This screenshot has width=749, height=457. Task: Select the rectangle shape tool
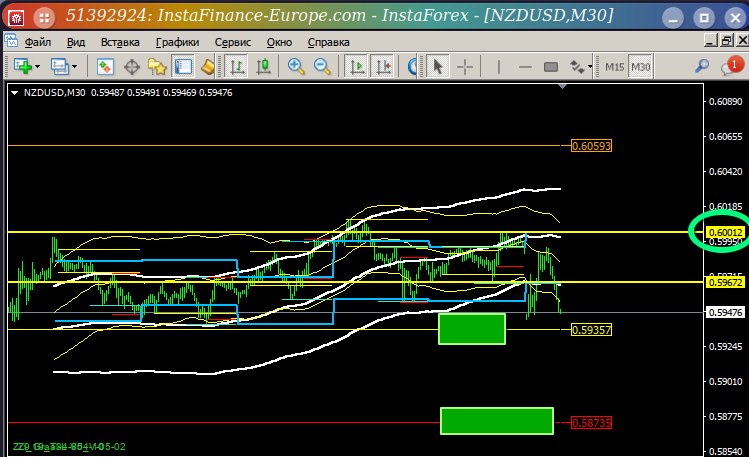[x=551, y=66]
